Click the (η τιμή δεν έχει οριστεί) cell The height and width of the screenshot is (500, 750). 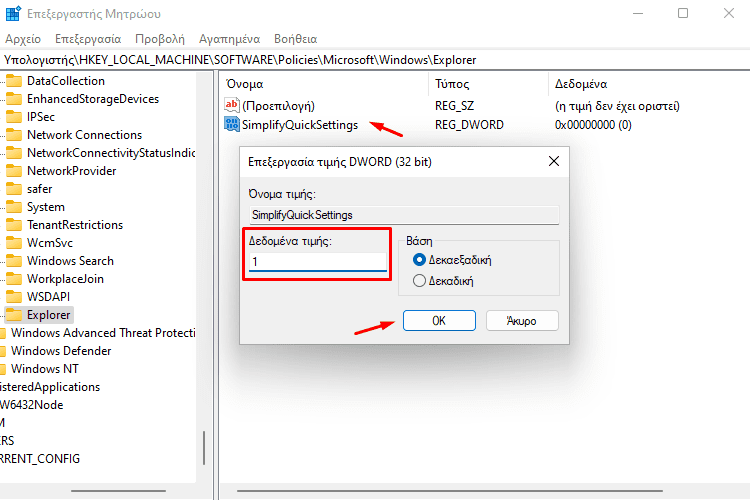[617, 106]
